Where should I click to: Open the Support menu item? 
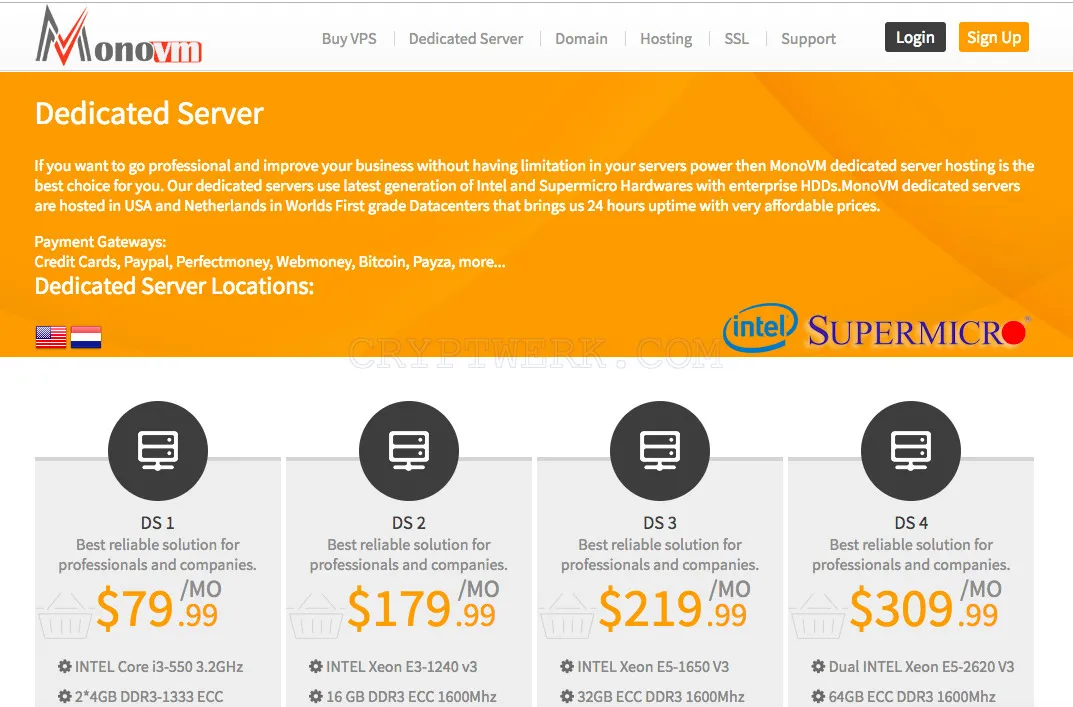pos(808,39)
